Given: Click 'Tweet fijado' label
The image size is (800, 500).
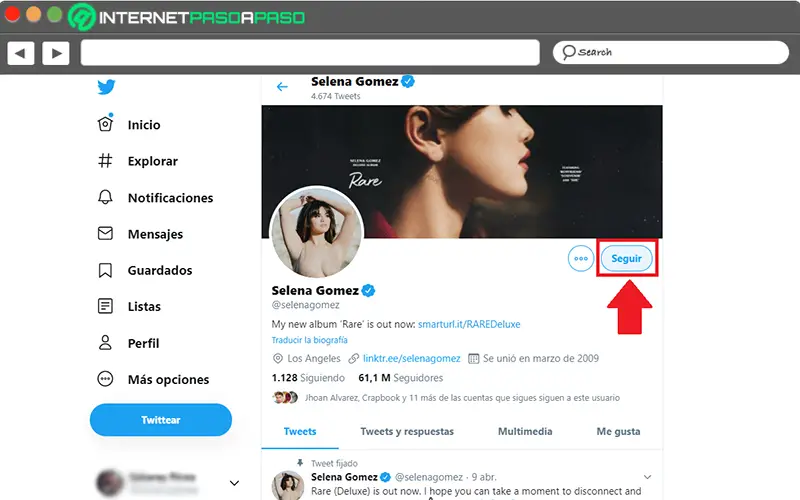Looking at the screenshot, I should 334,463.
